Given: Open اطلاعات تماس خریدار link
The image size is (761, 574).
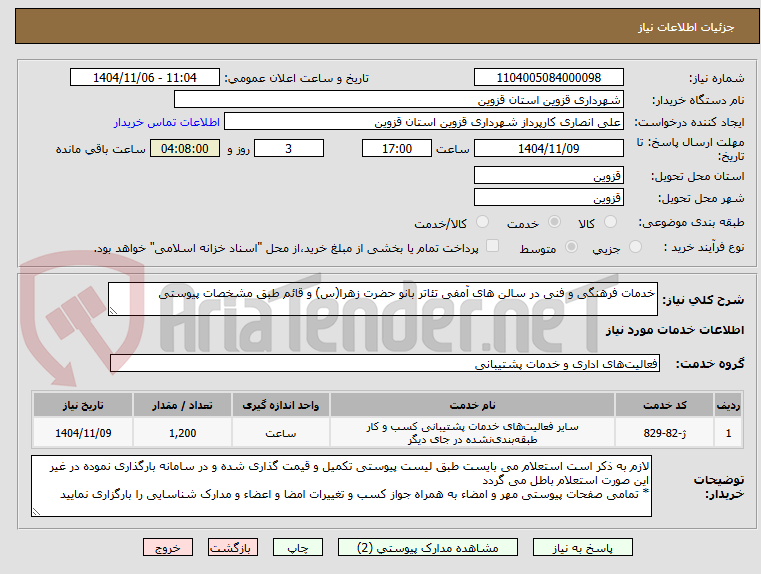Looking at the screenshot, I should click(x=166, y=122).
